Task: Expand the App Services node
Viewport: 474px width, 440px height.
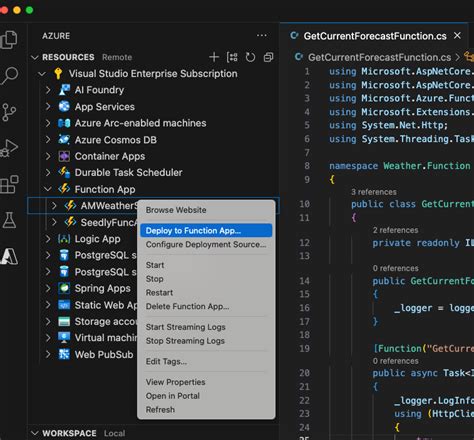Action: click(x=48, y=106)
